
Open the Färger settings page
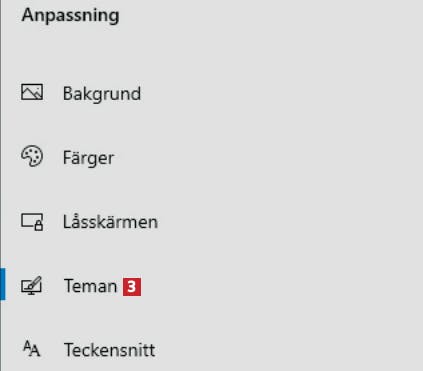pyautogui.click(x=211, y=157)
